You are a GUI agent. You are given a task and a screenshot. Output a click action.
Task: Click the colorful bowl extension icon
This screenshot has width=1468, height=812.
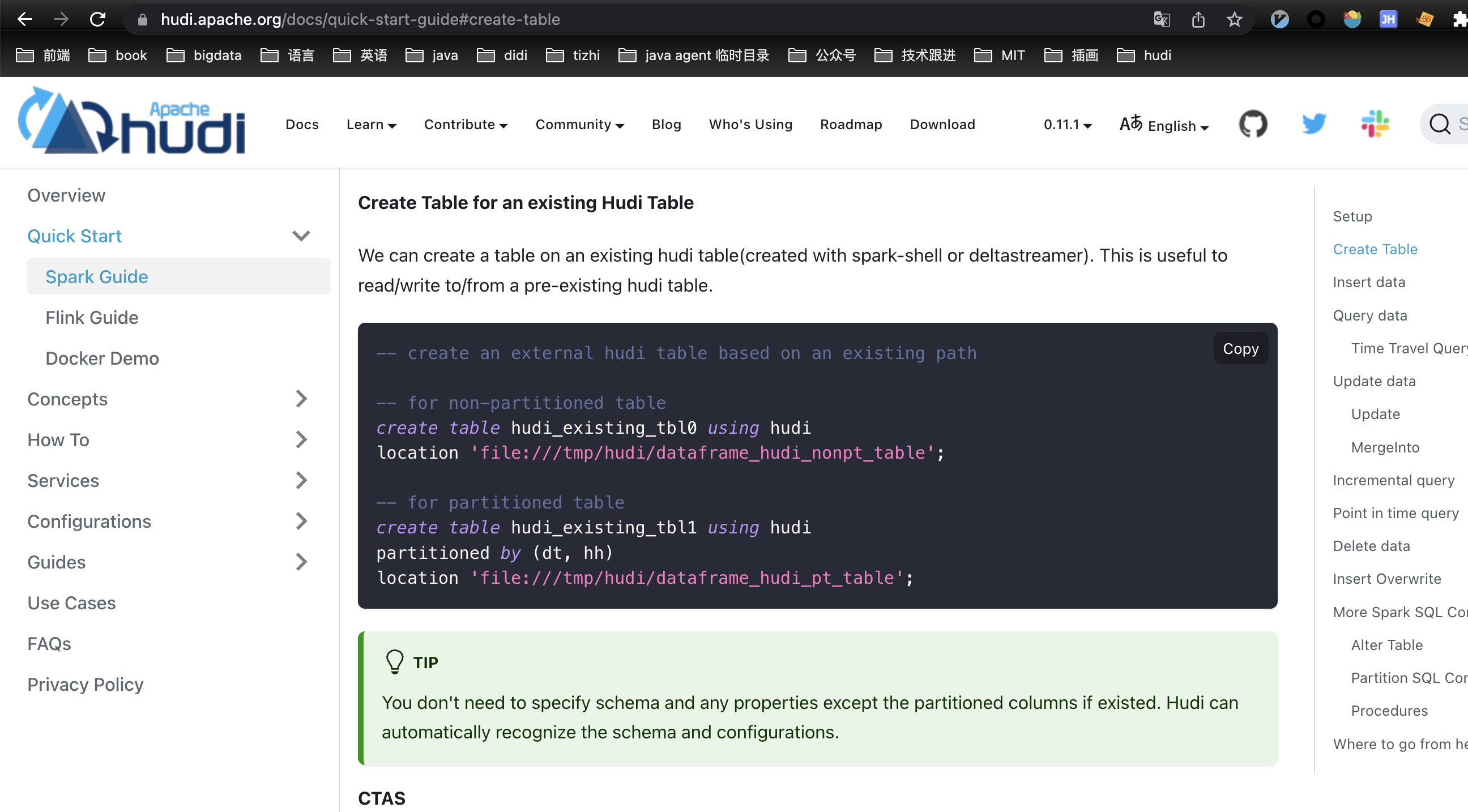click(x=1352, y=19)
